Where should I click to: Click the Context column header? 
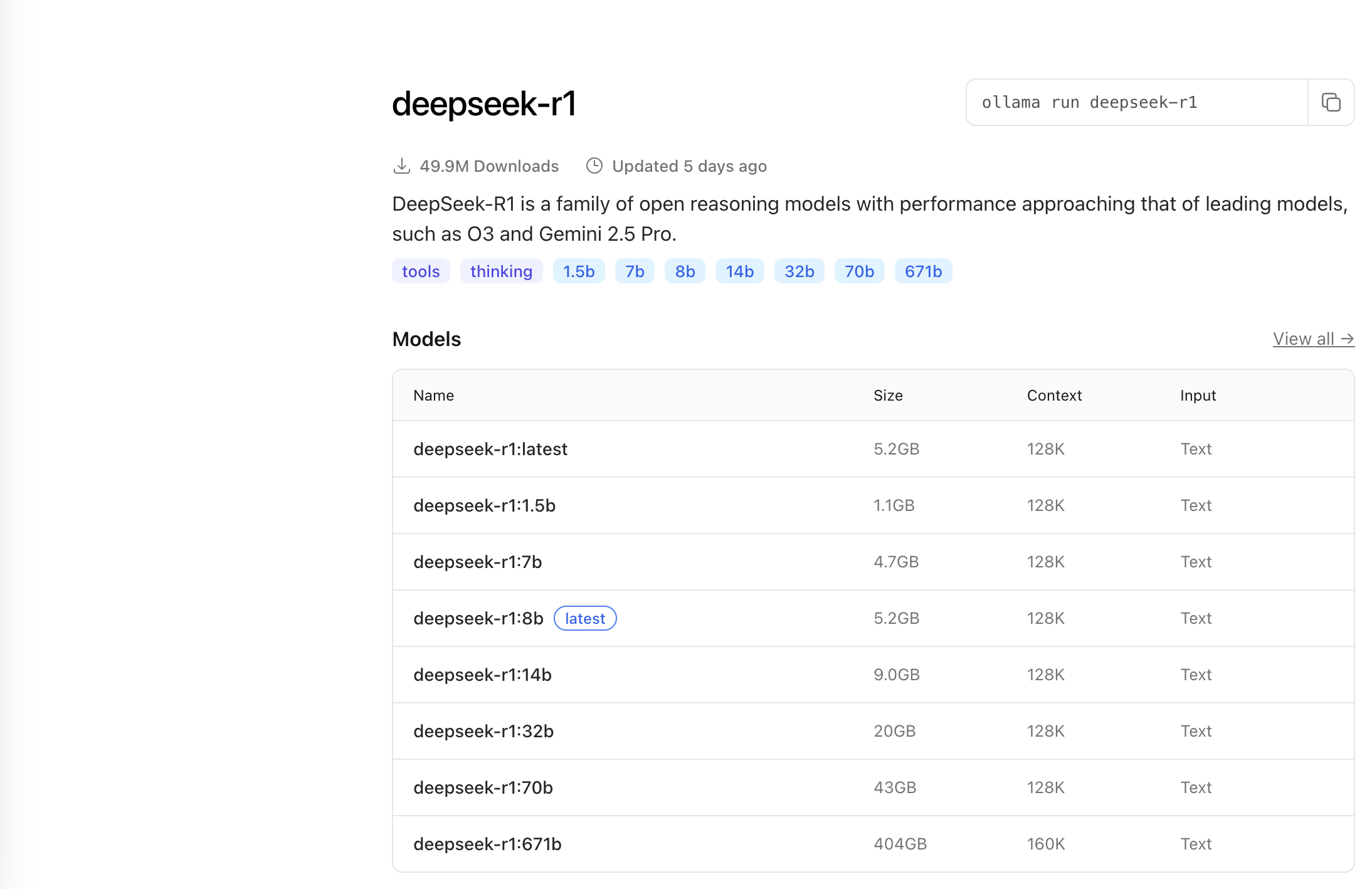(x=1054, y=396)
